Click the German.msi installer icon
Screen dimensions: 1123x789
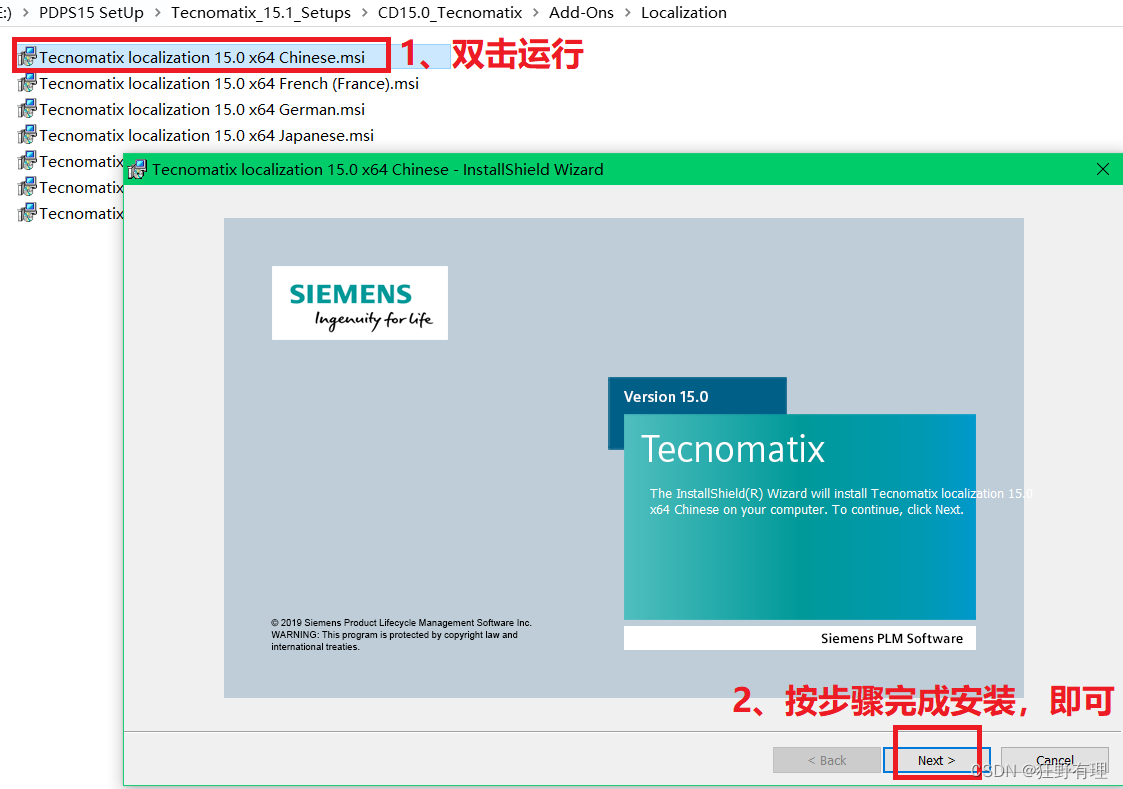pos(27,110)
